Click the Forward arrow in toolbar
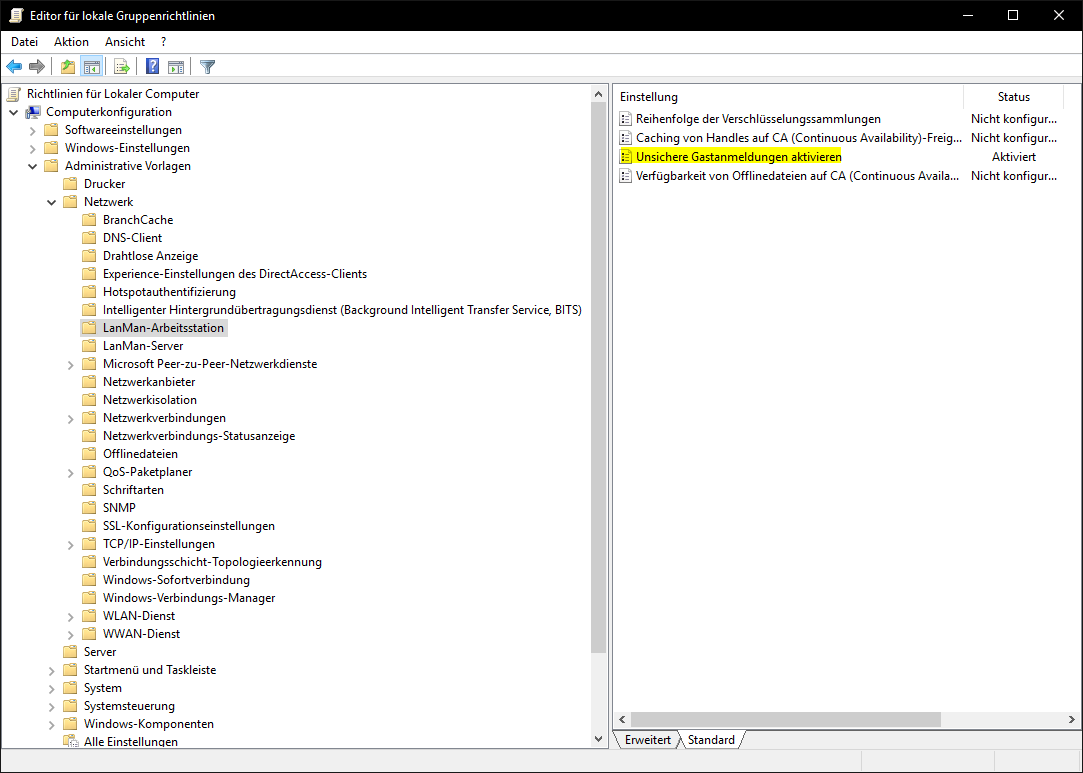This screenshot has height=773, width=1083. pos(37,67)
